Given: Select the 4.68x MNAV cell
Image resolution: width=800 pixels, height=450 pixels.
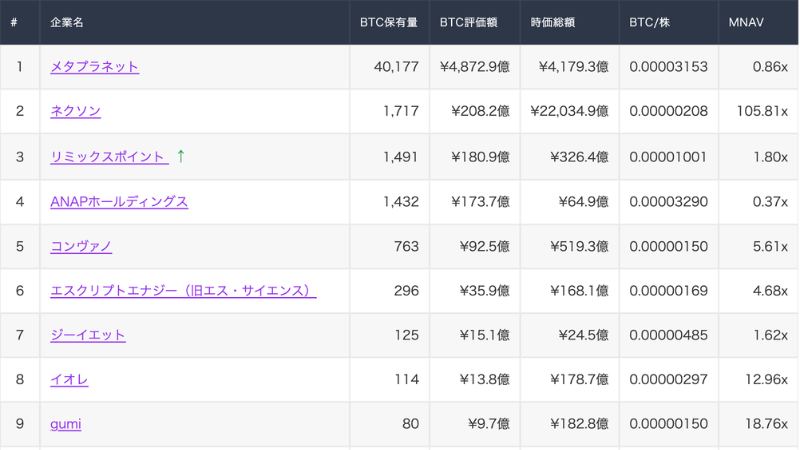Looking at the screenshot, I should coord(758,291).
